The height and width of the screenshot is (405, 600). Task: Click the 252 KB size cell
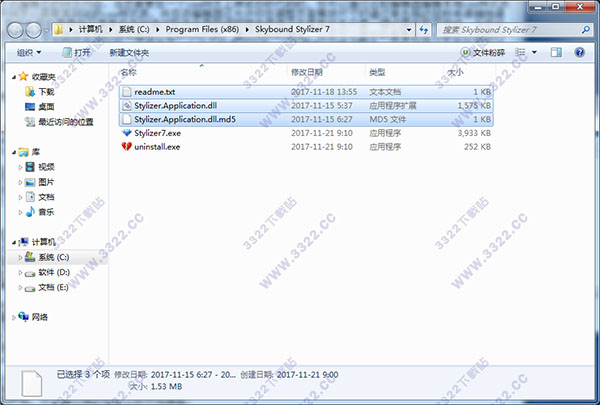click(x=477, y=147)
